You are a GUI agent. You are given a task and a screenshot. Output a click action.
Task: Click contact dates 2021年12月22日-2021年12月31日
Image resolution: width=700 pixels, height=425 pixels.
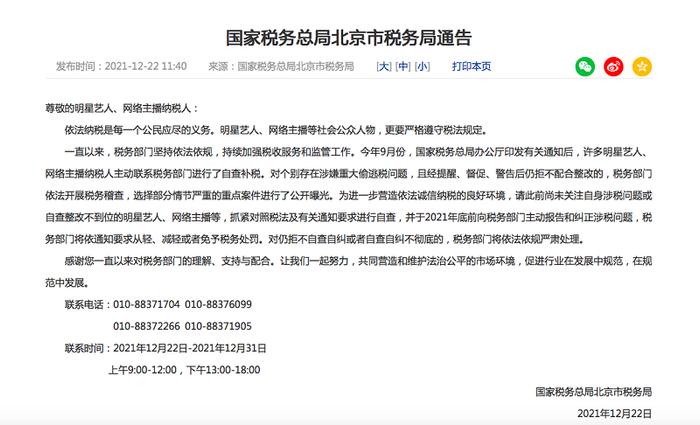pos(190,348)
